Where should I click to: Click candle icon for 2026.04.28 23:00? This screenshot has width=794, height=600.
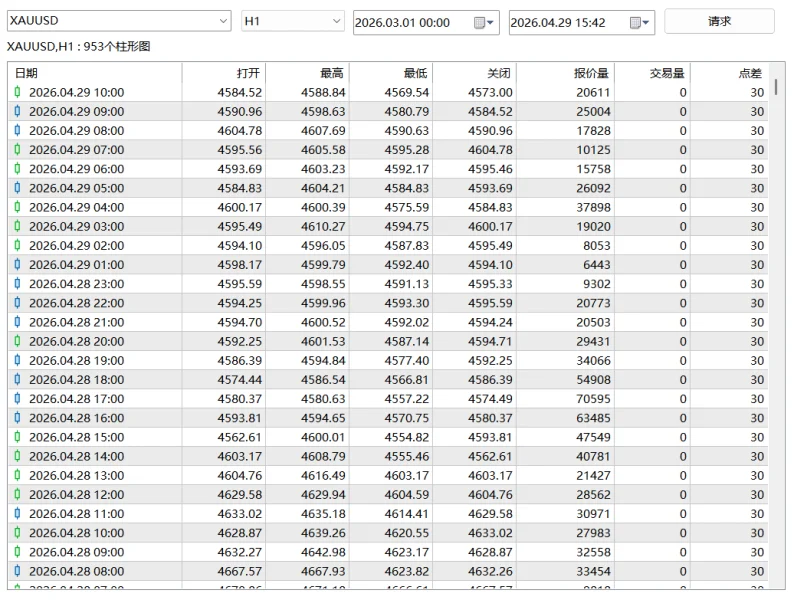click(x=17, y=284)
